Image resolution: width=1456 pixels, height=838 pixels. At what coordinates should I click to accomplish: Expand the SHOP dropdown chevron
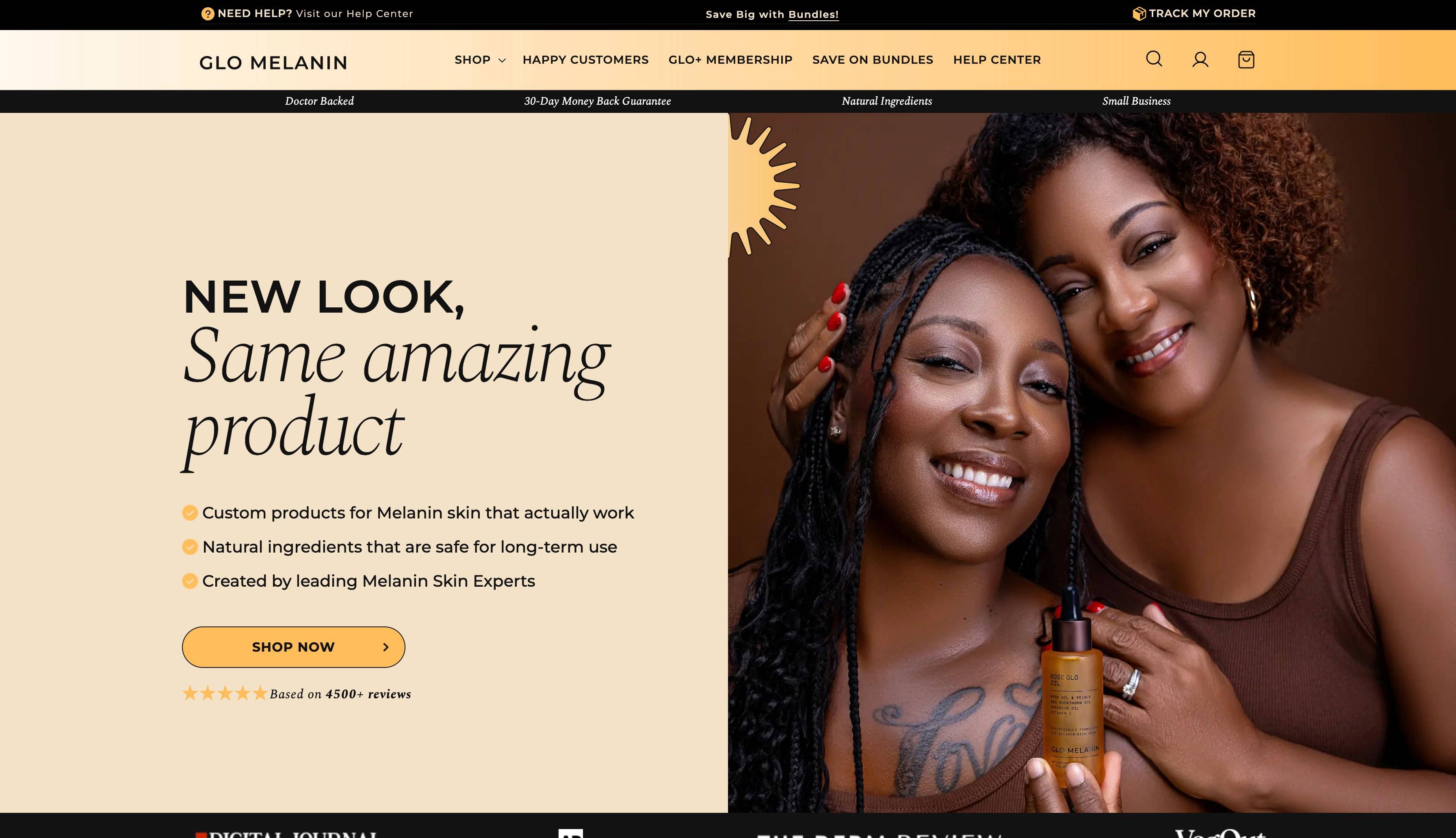[502, 60]
